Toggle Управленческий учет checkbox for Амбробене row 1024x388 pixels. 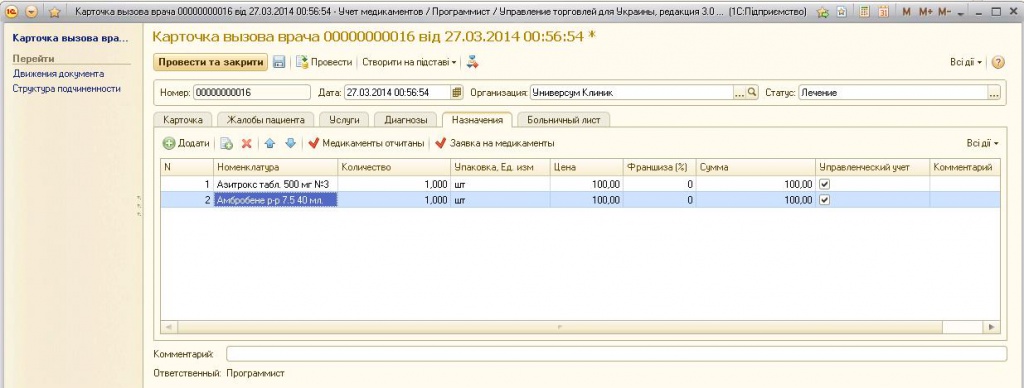[x=824, y=201]
